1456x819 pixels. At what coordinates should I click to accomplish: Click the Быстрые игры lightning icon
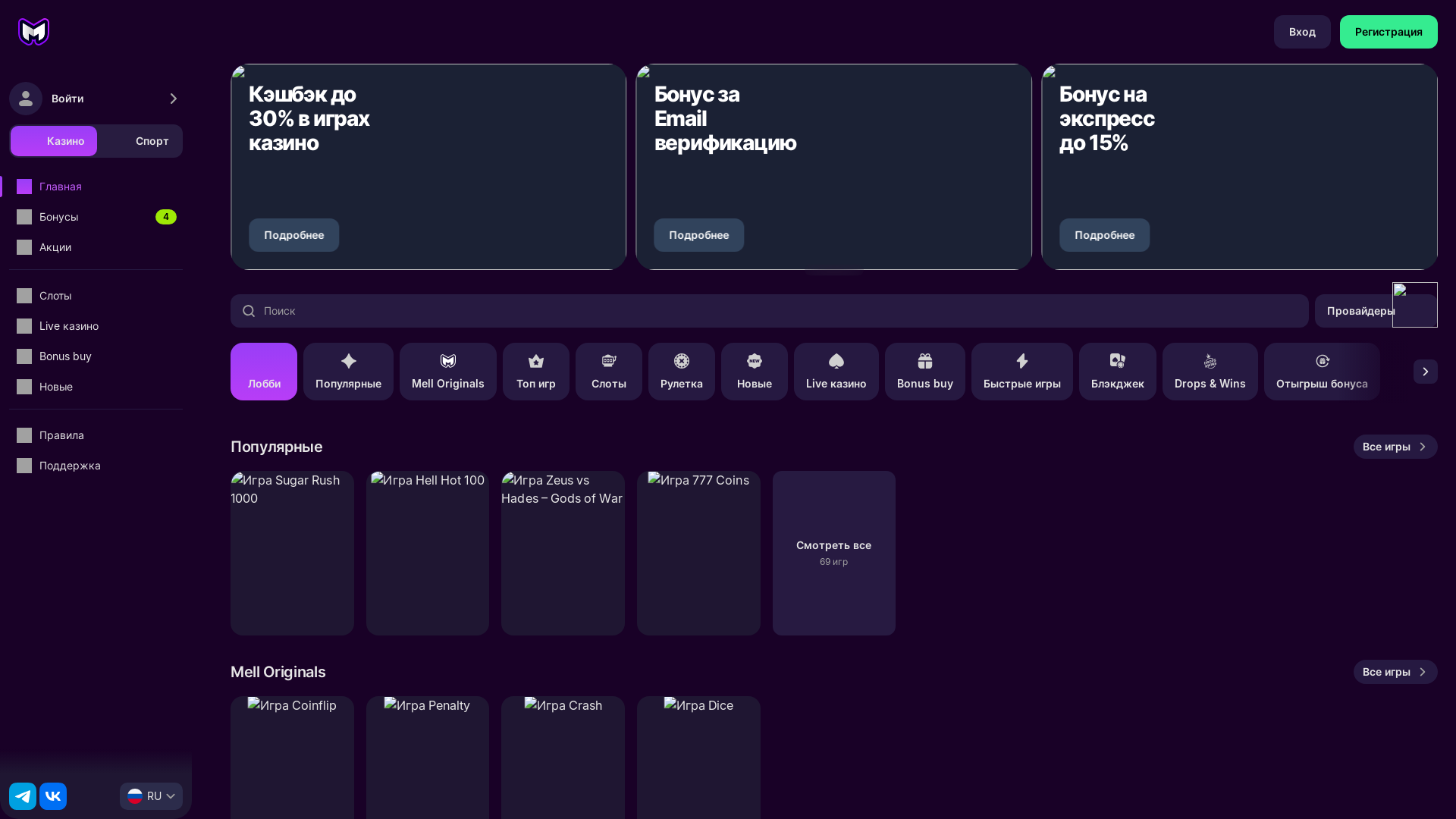pos(1022,361)
